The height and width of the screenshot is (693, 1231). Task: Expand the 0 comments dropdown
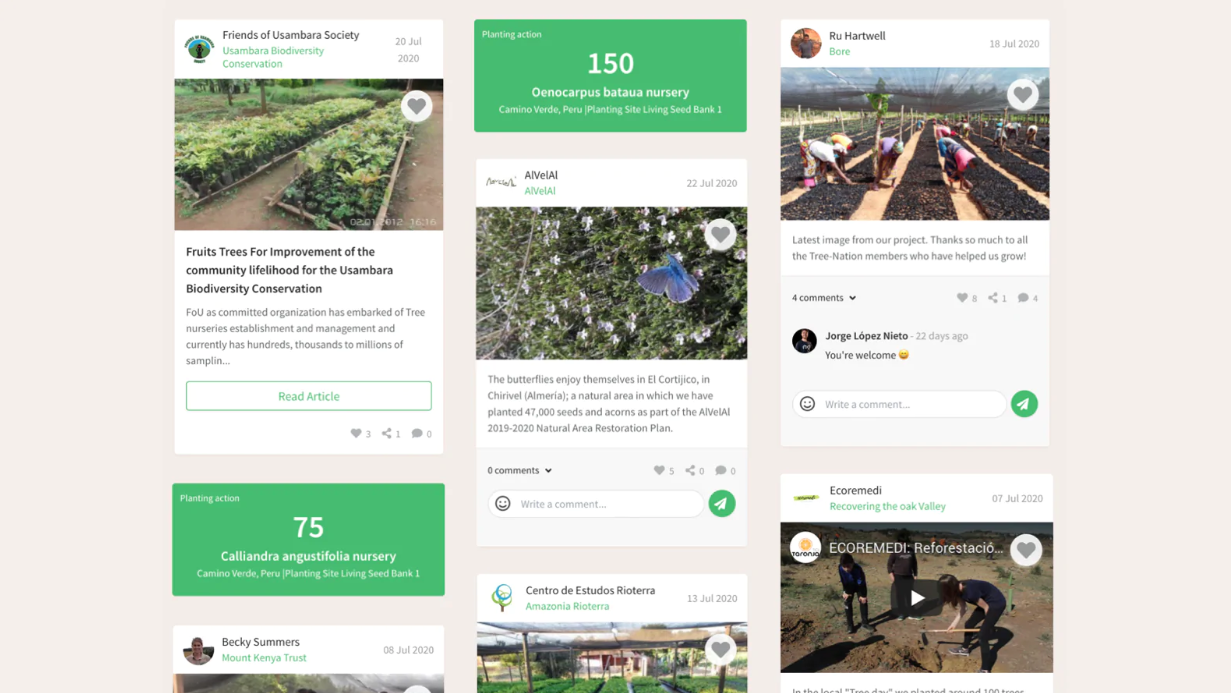point(520,470)
